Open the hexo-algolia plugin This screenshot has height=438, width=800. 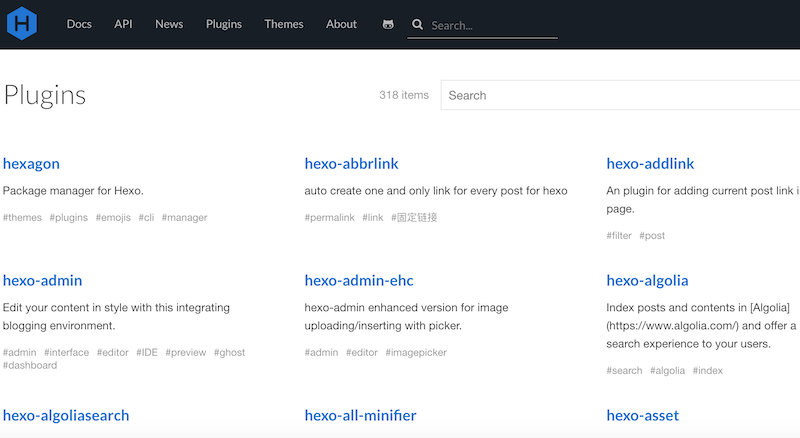point(647,280)
